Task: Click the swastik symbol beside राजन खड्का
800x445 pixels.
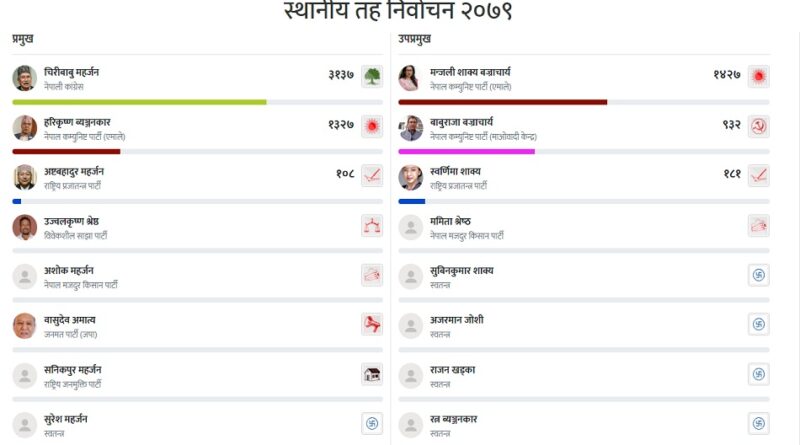Action: click(758, 374)
